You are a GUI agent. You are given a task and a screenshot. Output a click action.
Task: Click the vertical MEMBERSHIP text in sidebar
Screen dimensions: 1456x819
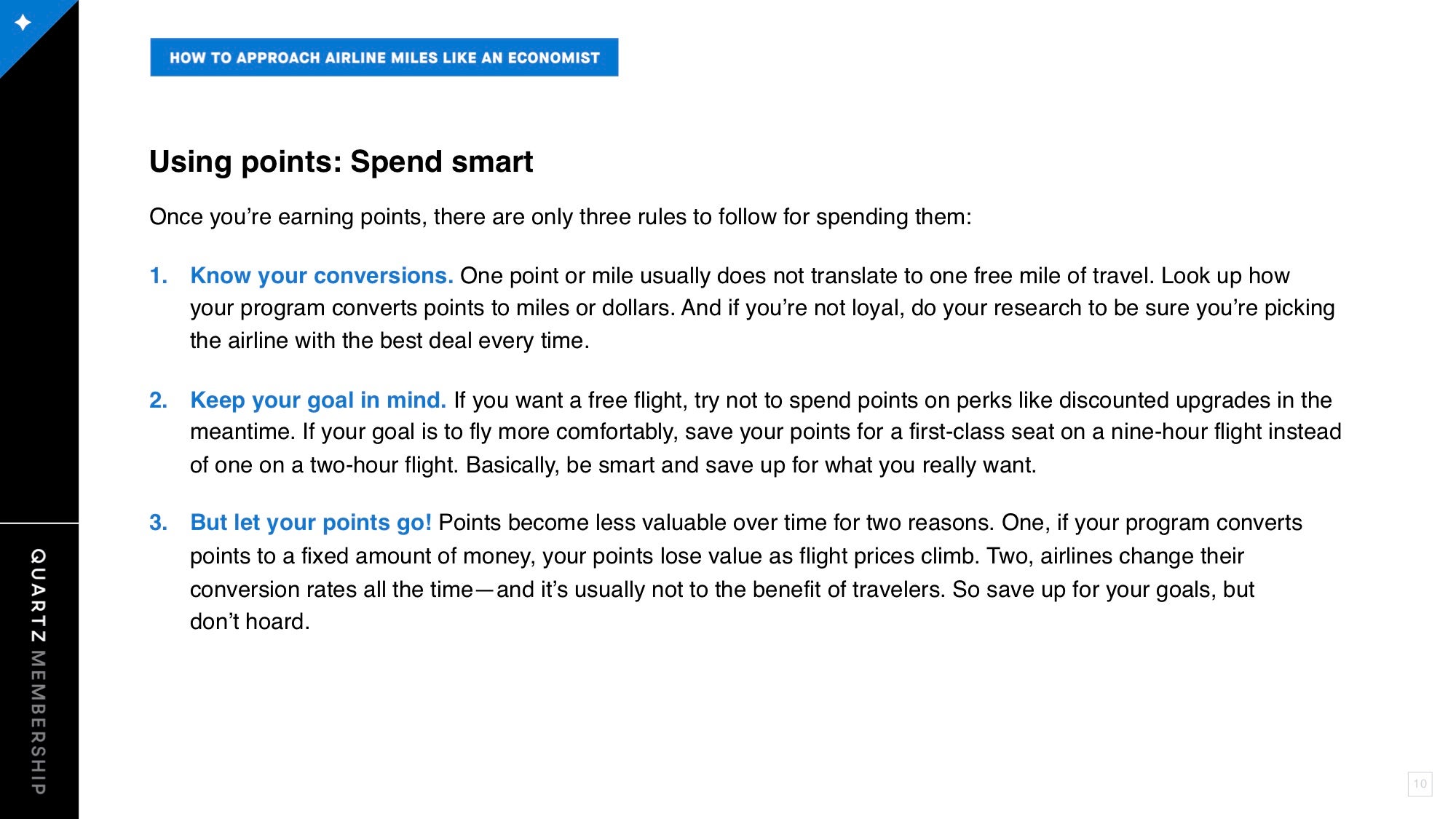pyautogui.click(x=39, y=722)
